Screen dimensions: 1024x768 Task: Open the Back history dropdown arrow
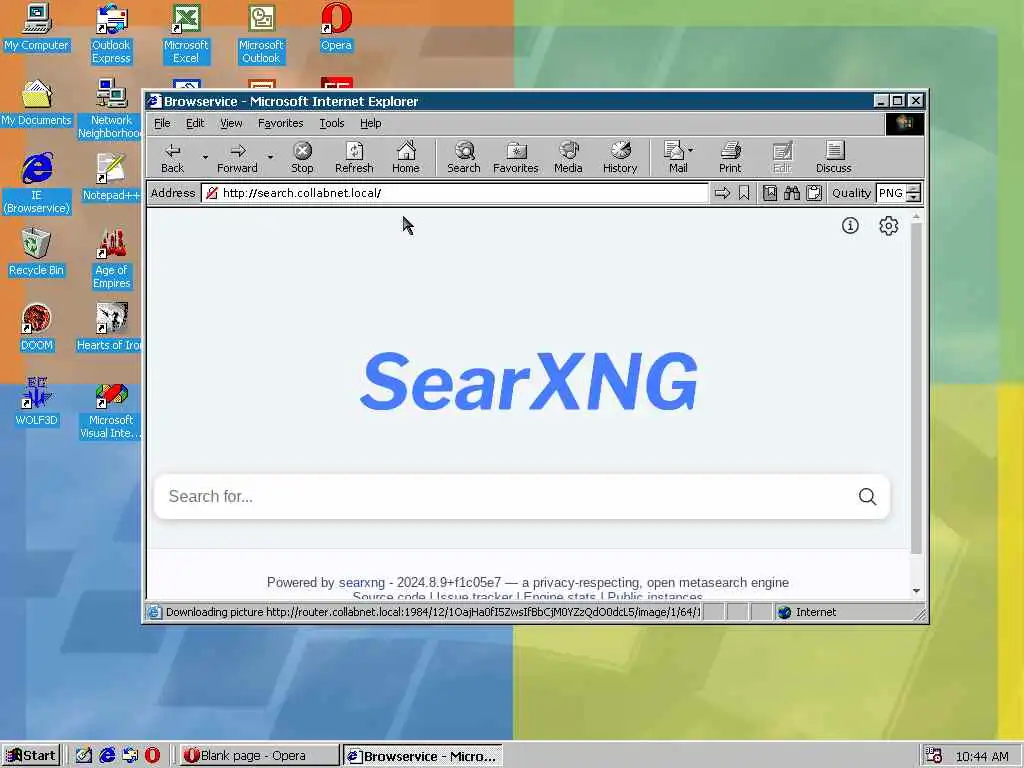(205, 157)
